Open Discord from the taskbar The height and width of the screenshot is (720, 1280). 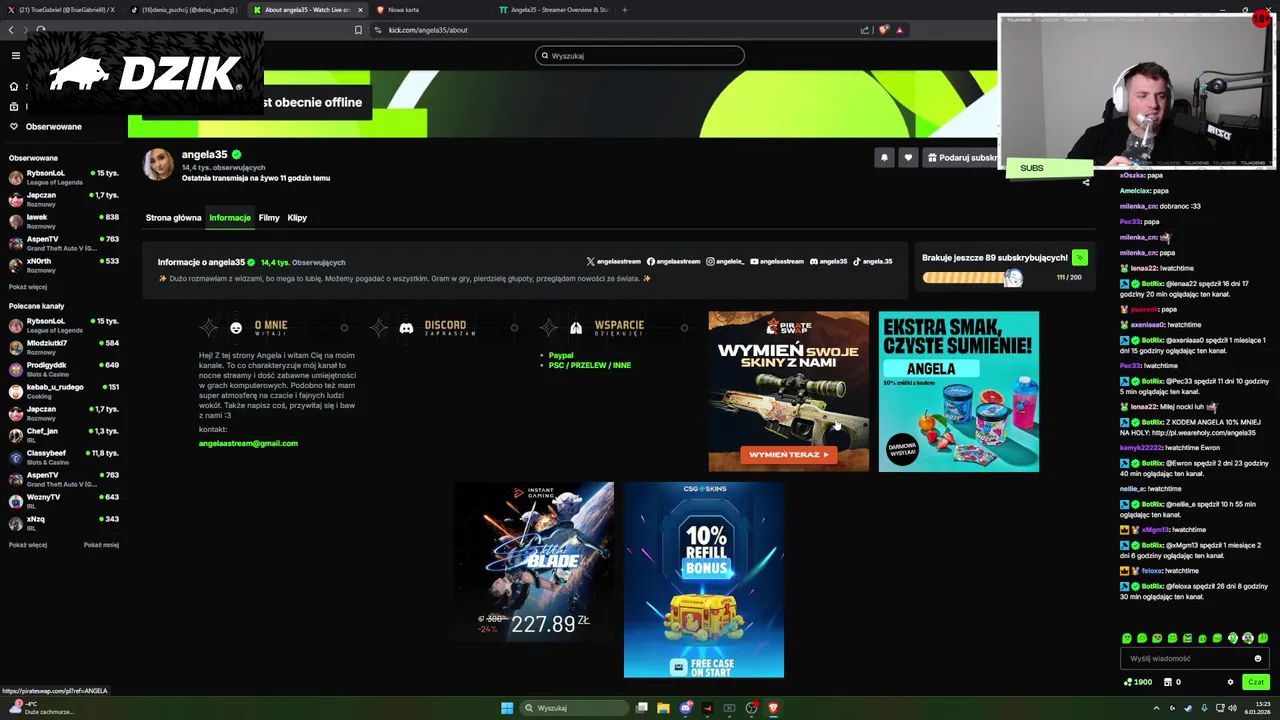[686, 708]
